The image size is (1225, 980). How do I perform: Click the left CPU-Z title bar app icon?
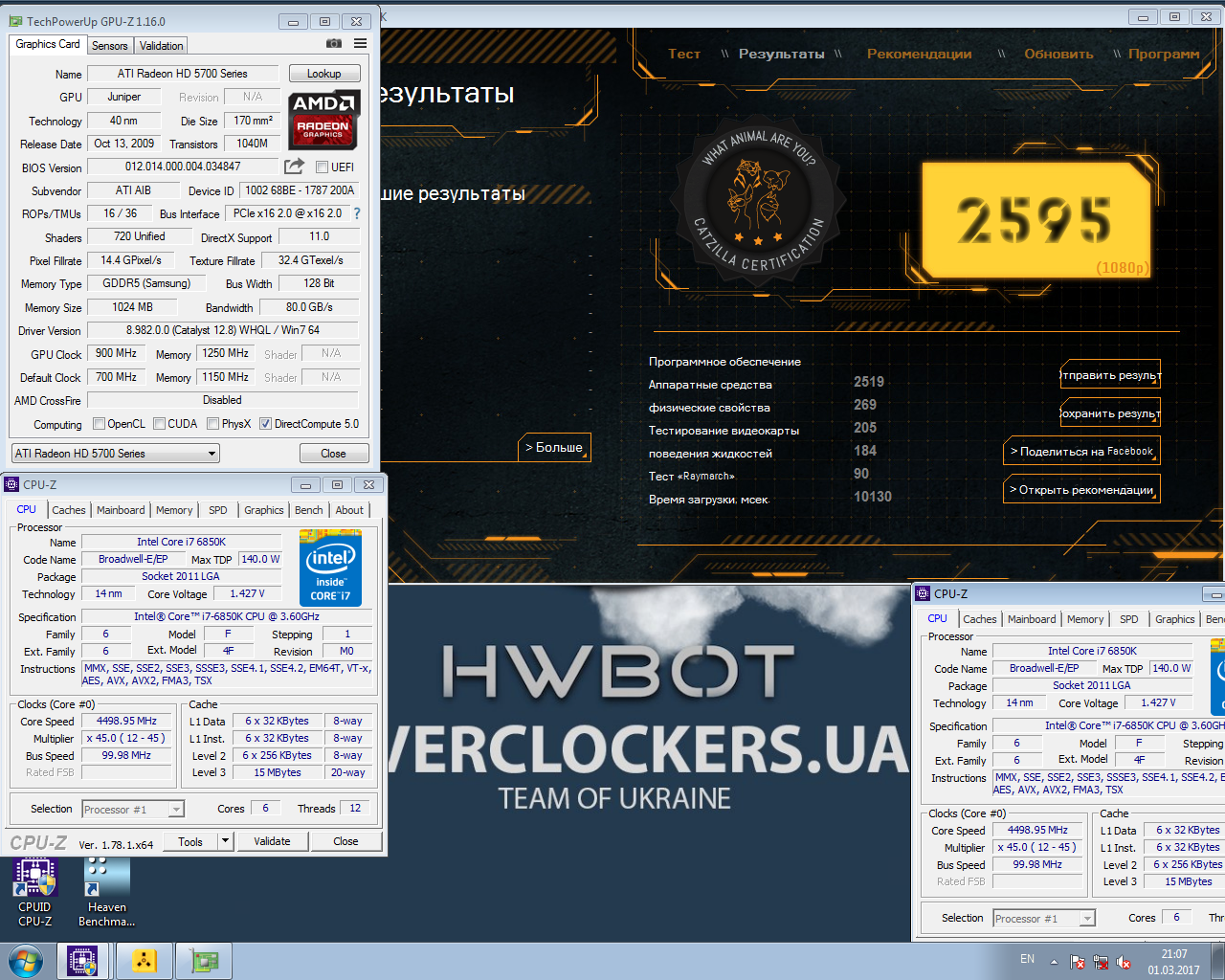(x=11, y=484)
